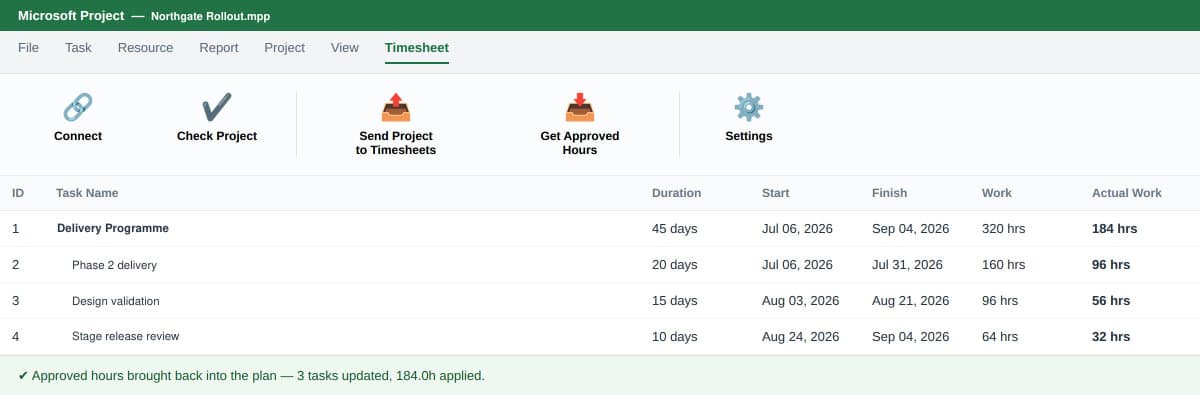Switch to the Task tab
The height and width of the screenshot is (395, 1200).
pos(78,47)
